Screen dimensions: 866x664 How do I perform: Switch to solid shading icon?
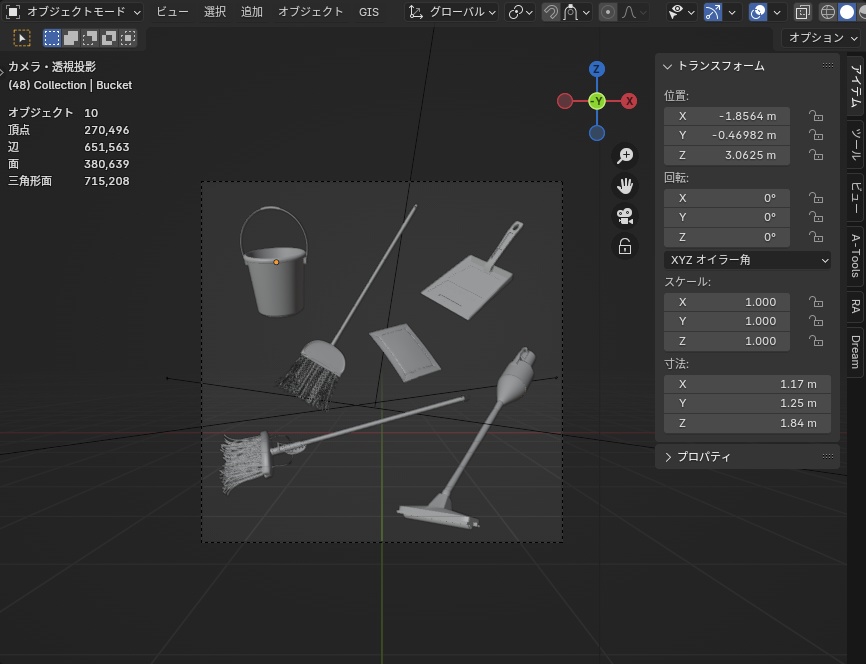point(847,12)
